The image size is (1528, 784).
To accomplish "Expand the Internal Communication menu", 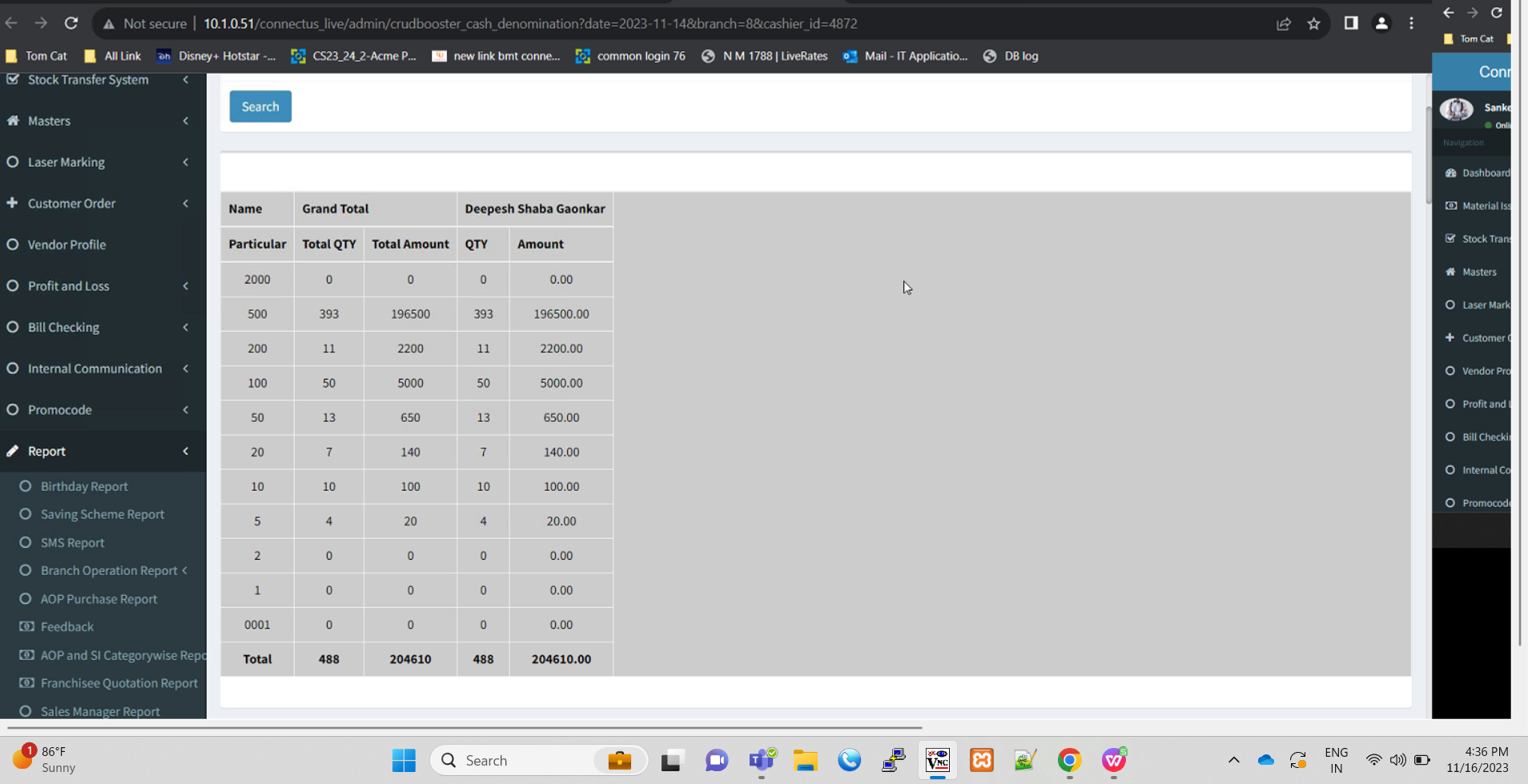I will (103, 368).
